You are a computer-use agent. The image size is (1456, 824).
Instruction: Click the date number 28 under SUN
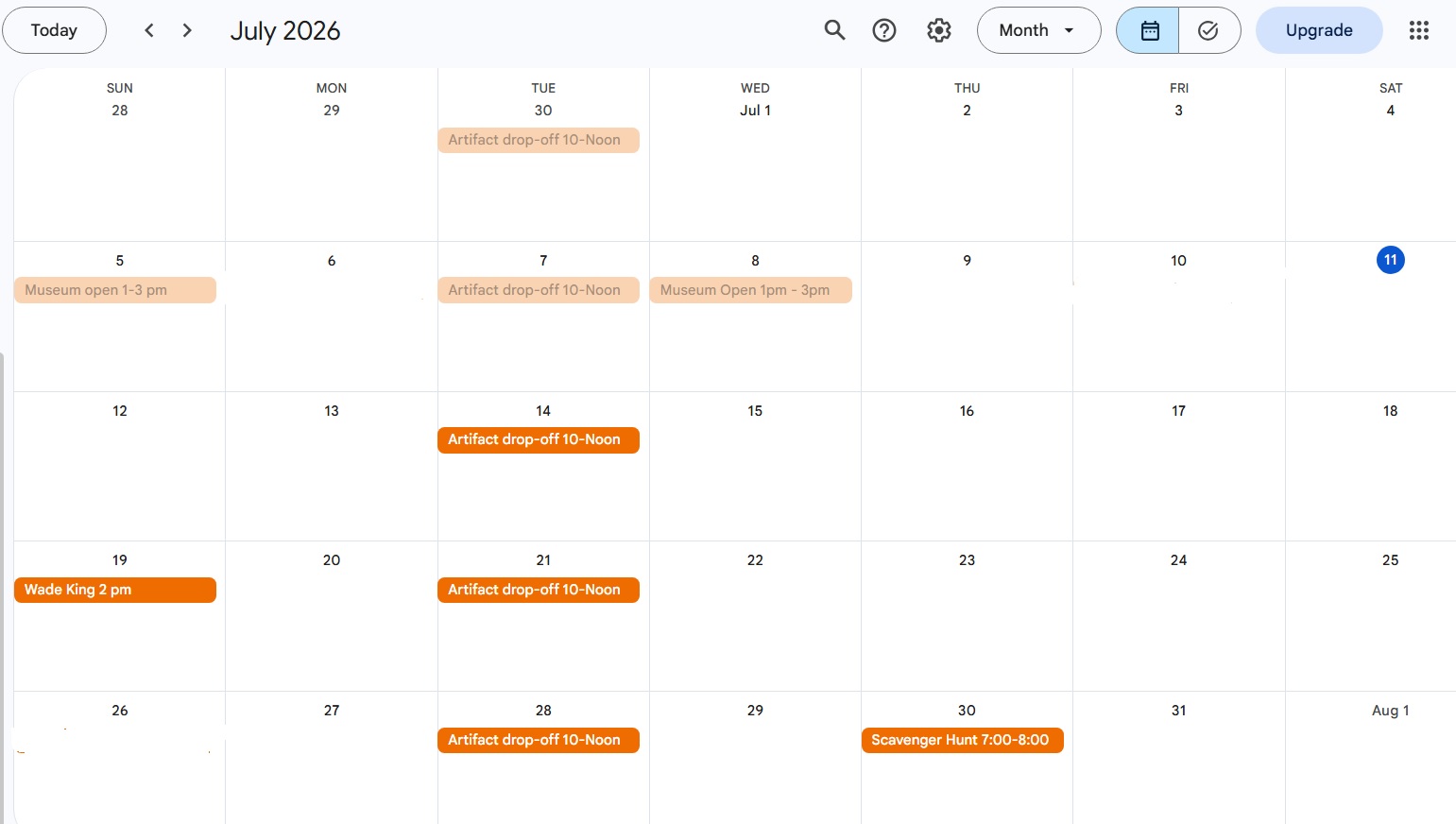pyautogui.click(x=120, y=111)
